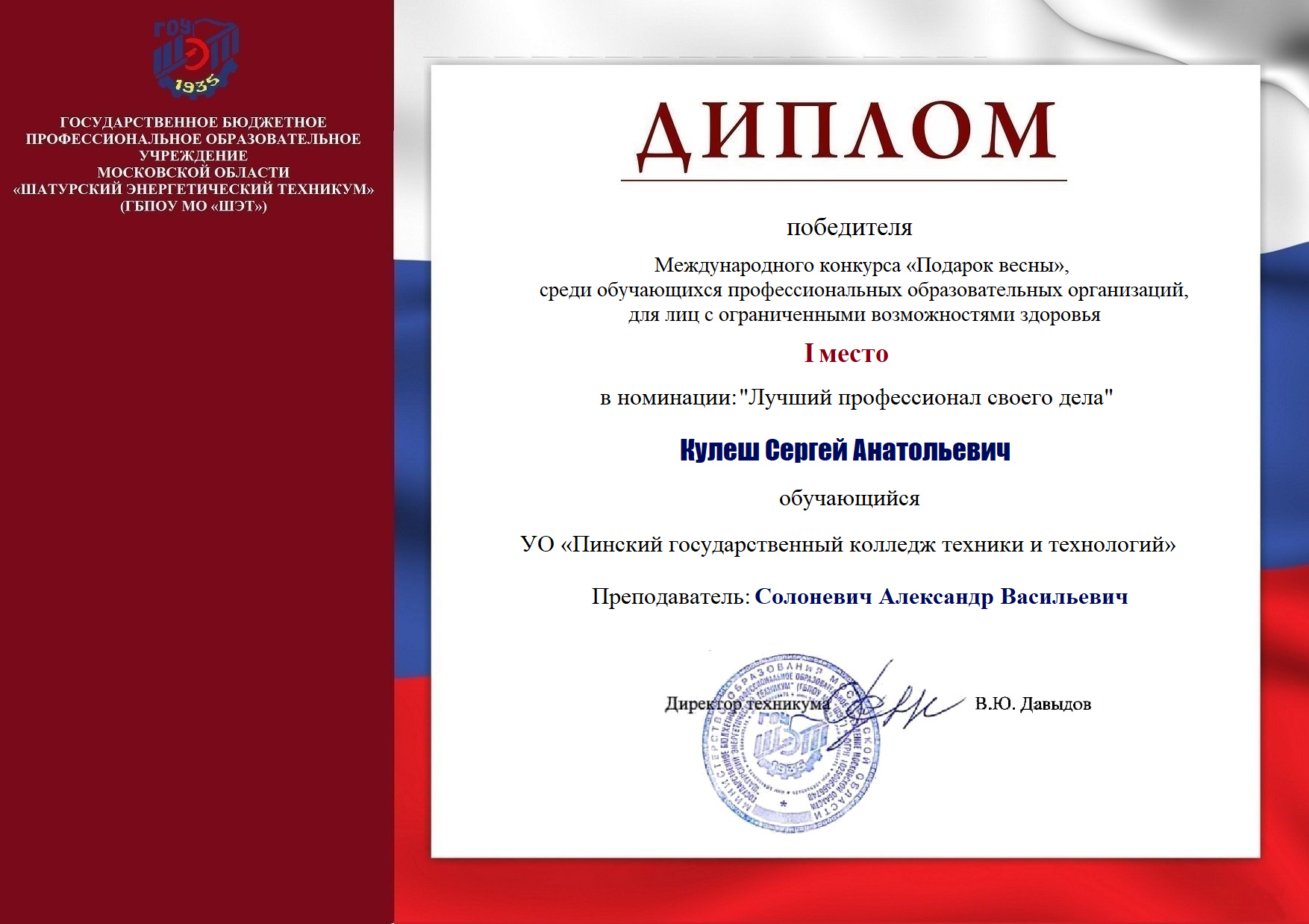Click the round blue stamp seal
This screenshot has height=924, width=1309.
[x=791, y=743]
